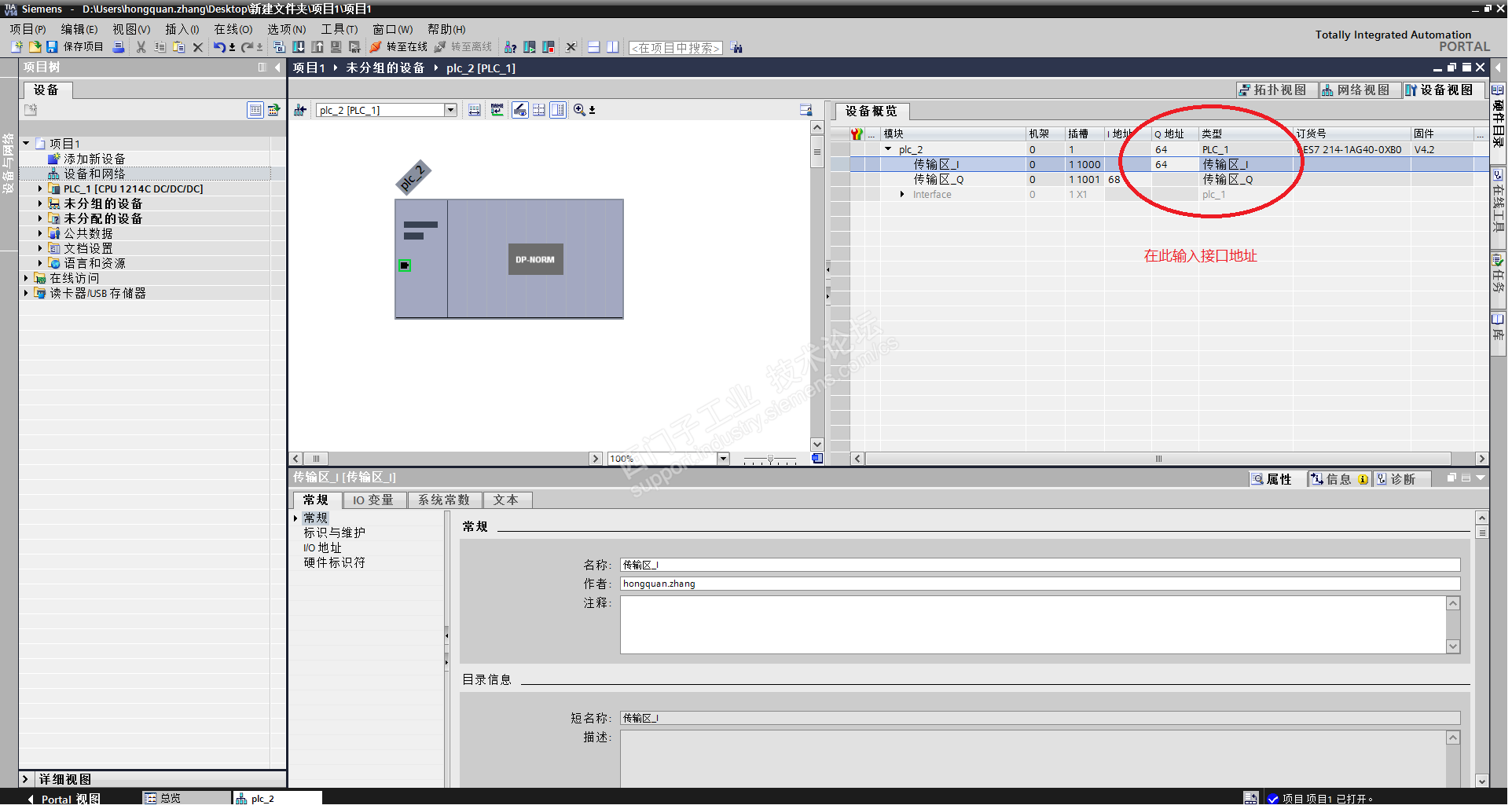This screenshot has height=809, width=1512.
Task: Click the DP-NORM module in device view
Action: pyautogui.click(x=536, y=259)
